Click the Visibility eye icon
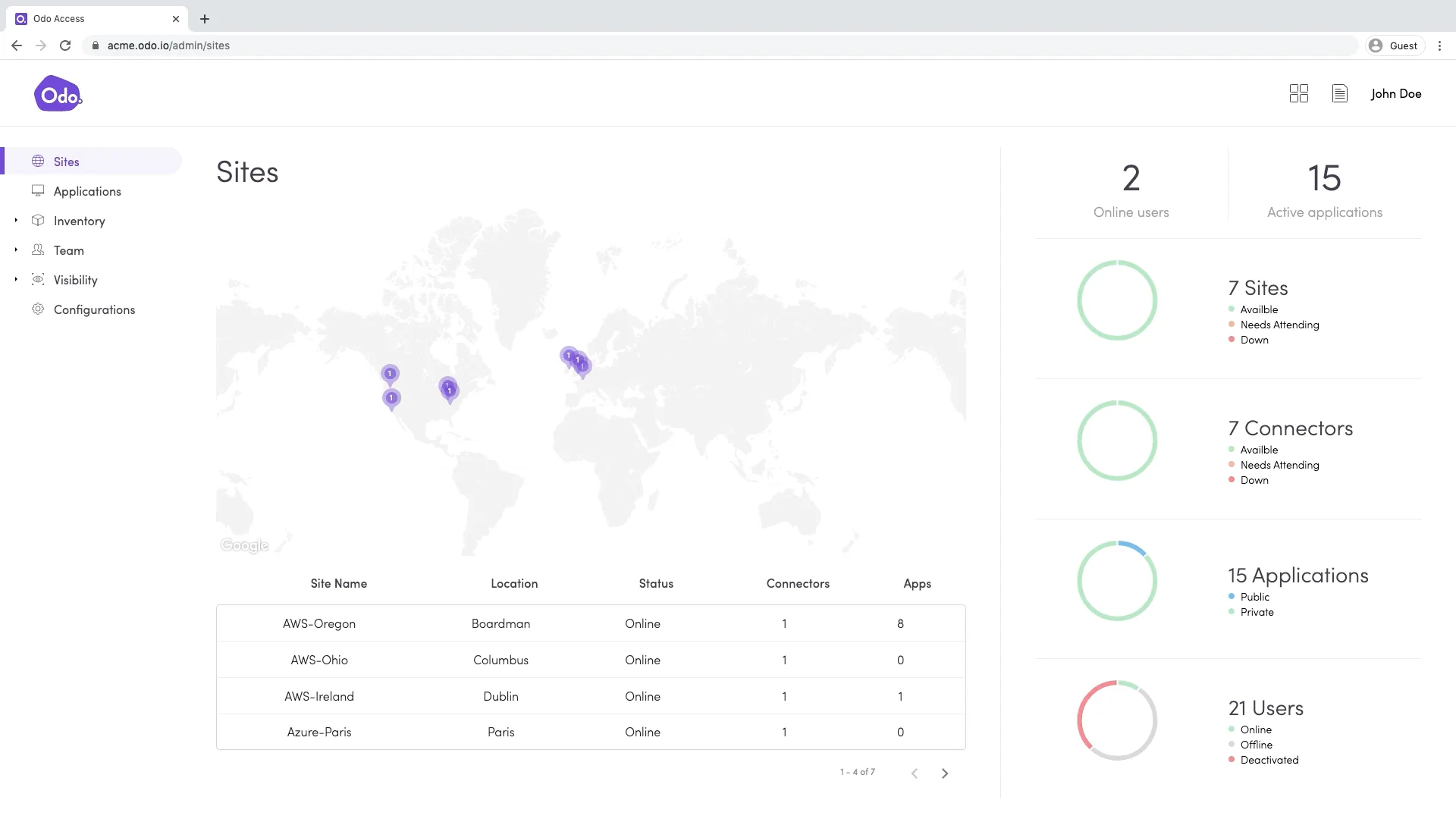 tap(38, 279)
